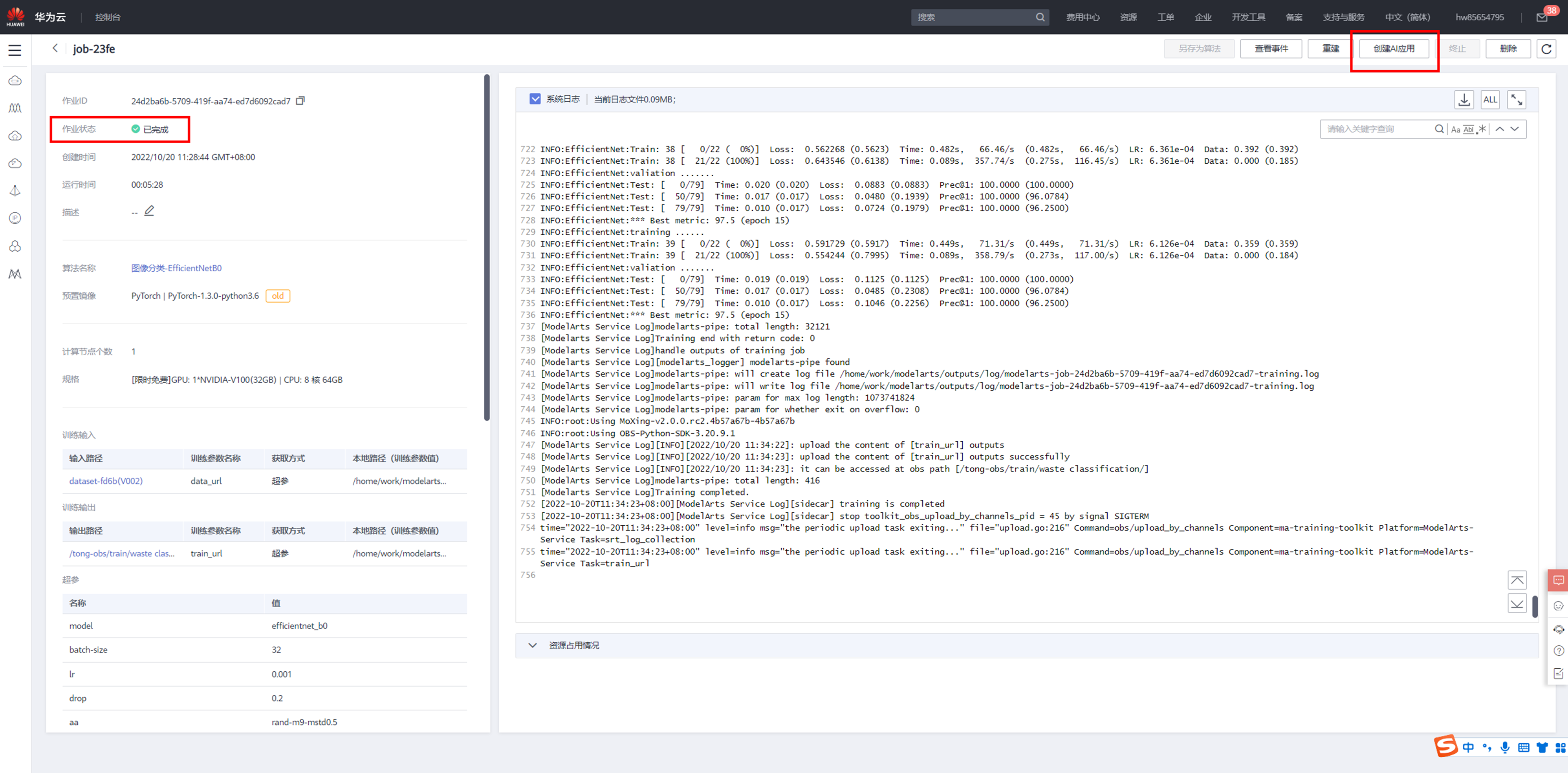Screen dimensions: 1568x773
Task: Edit the job description with the pencil icon
Action: 149,211
